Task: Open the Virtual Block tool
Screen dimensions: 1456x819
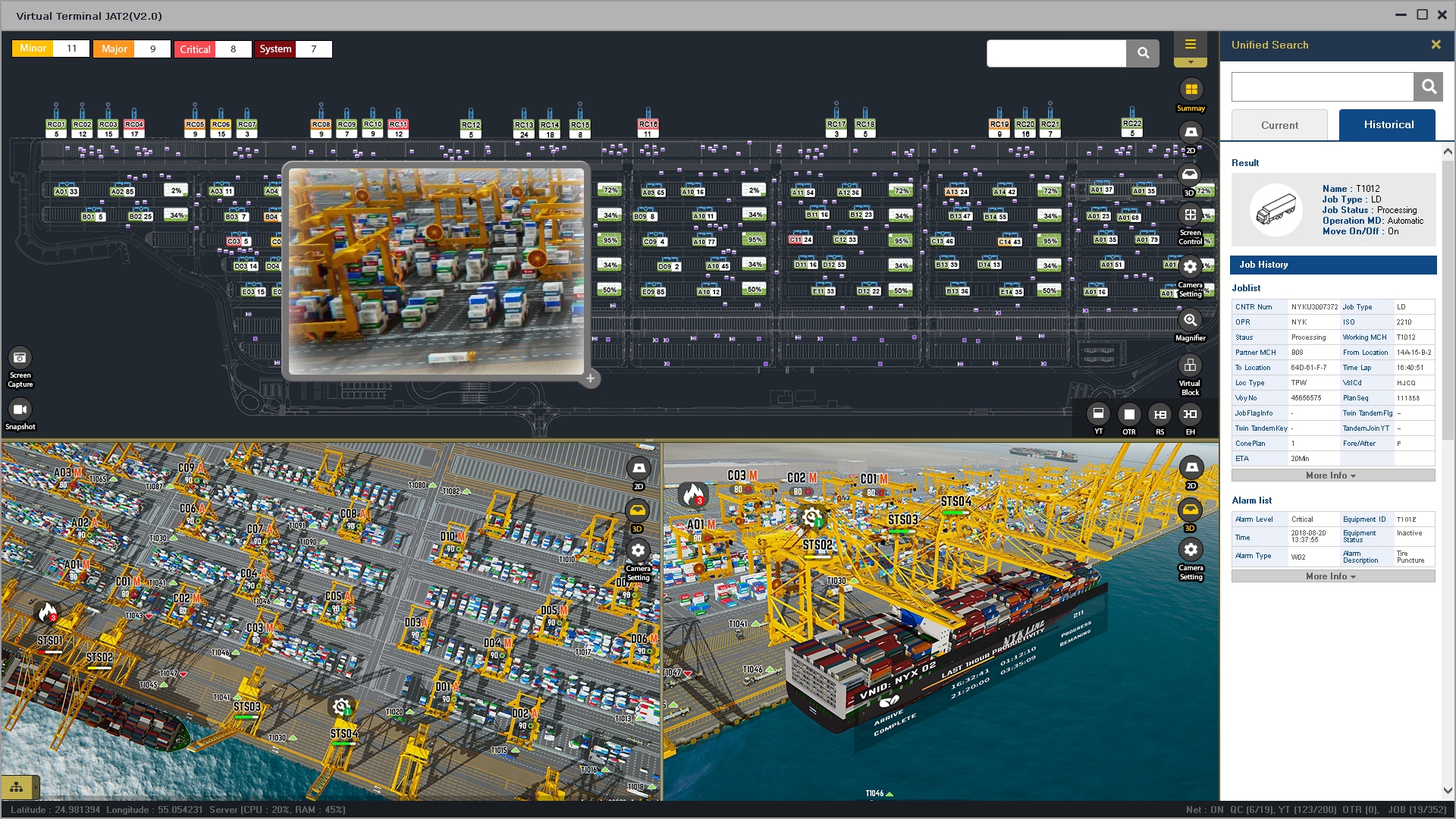Action: click(x=1190, y=366)
